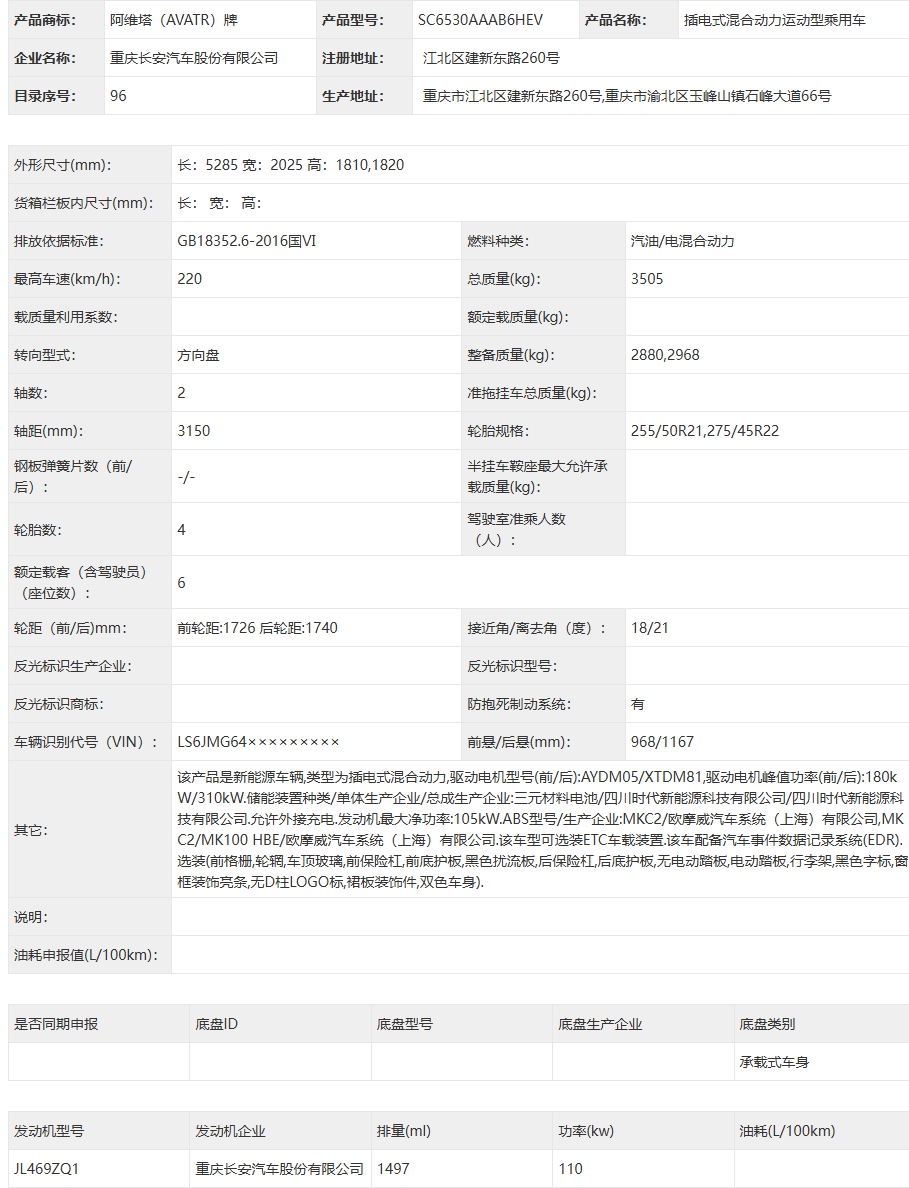The height and width of the screenshot is (1188, 909).
Task: Click chassis type 承载式车身
Action: pyautogui.click(x=774, y=1062)
